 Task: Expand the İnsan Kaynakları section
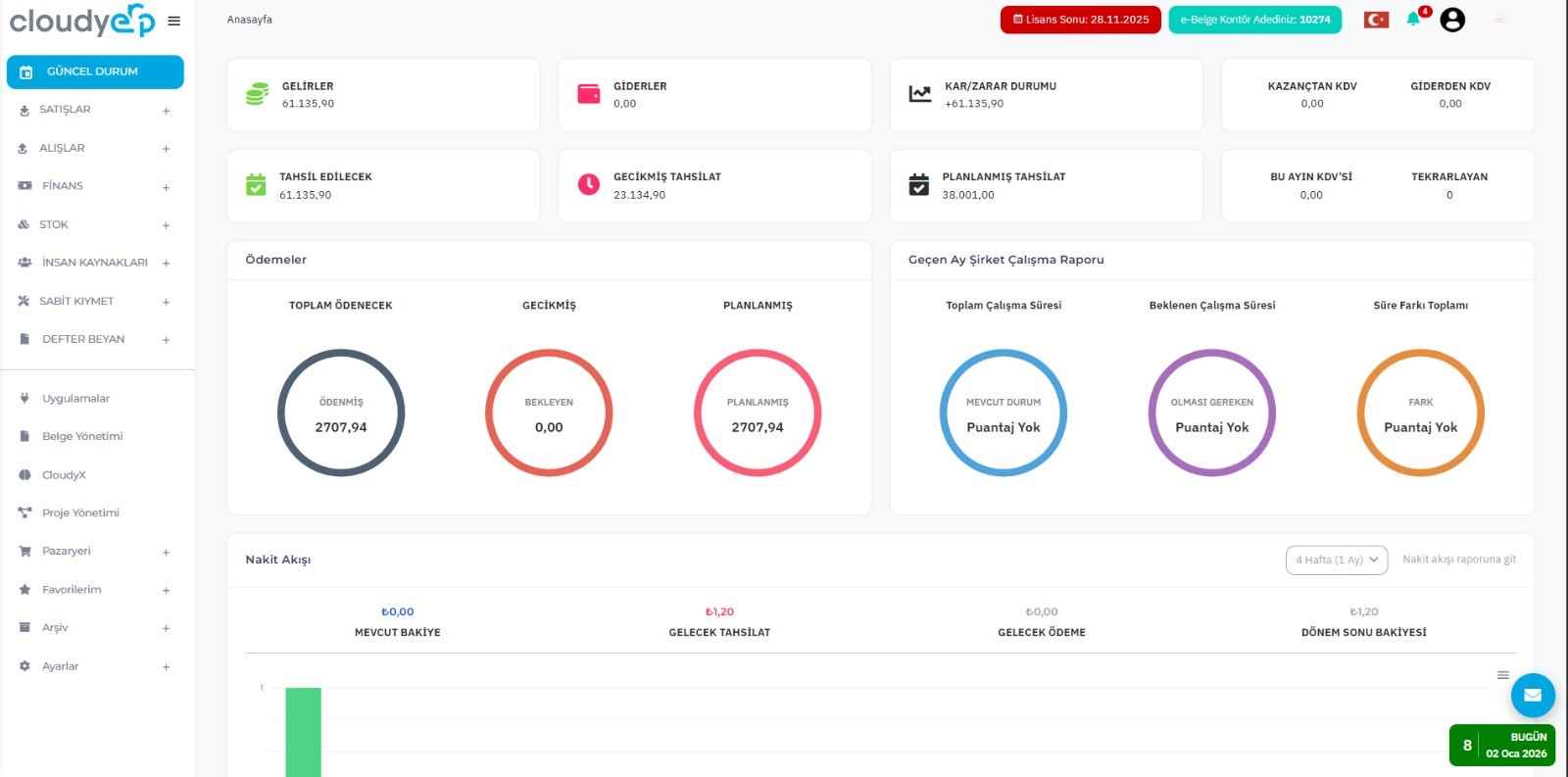[166, 264]
